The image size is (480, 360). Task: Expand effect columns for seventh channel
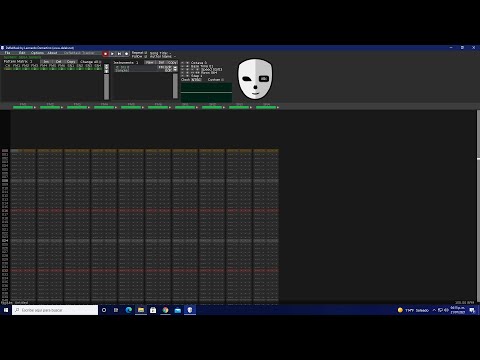(x=197, y=107)
